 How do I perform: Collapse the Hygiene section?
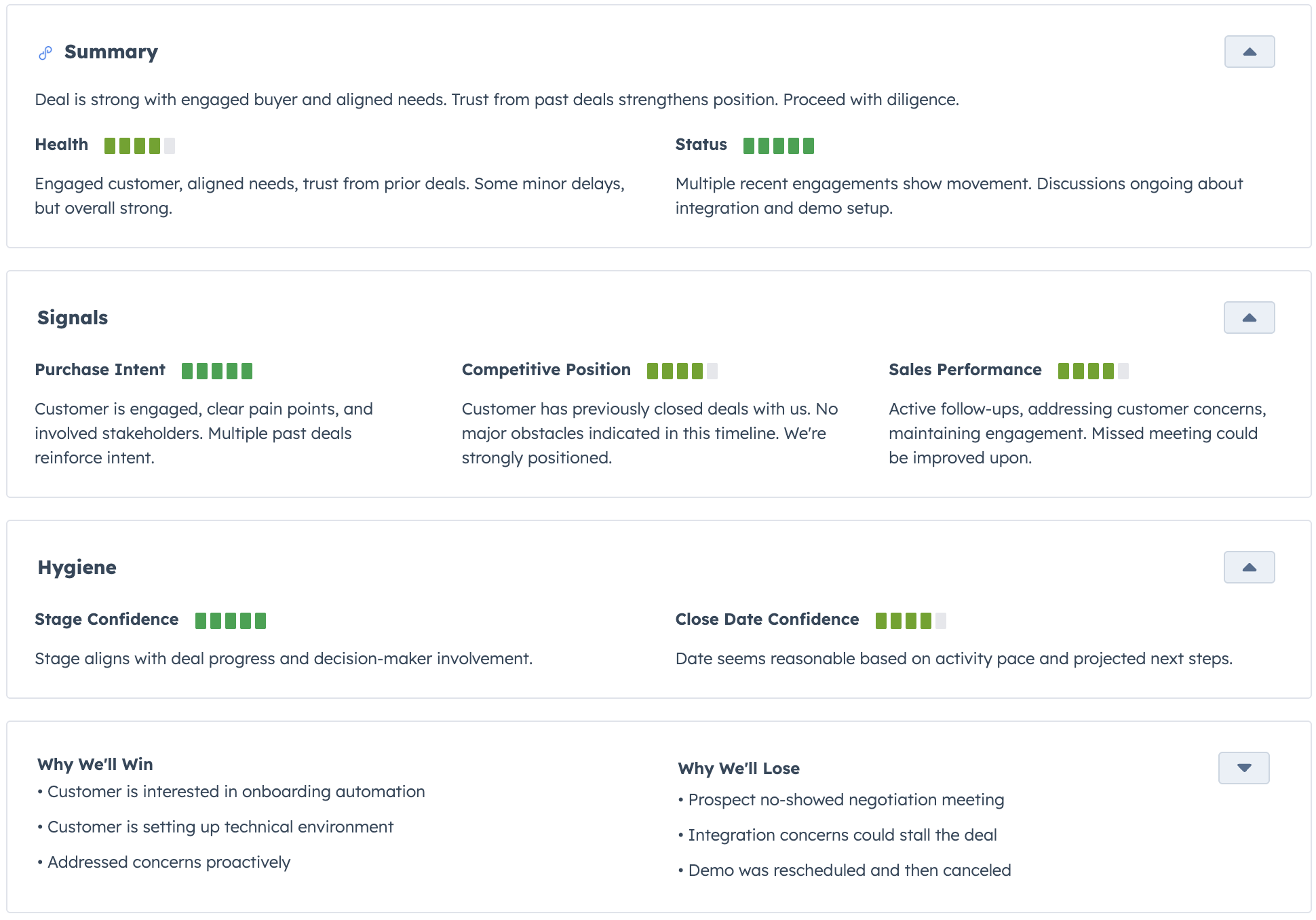tap(1249, 567)
